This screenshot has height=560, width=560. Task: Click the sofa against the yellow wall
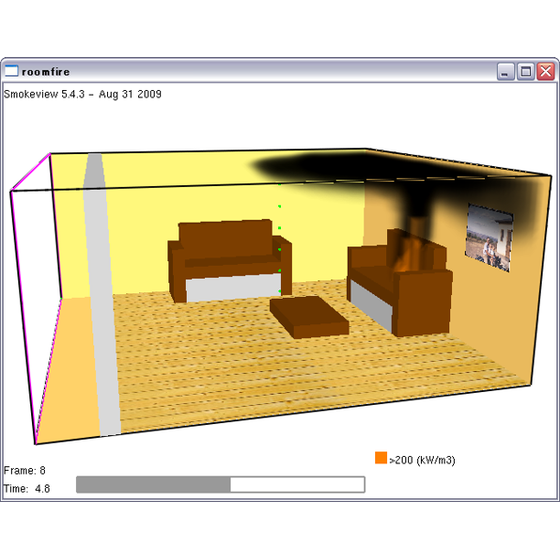coord(230,261)
